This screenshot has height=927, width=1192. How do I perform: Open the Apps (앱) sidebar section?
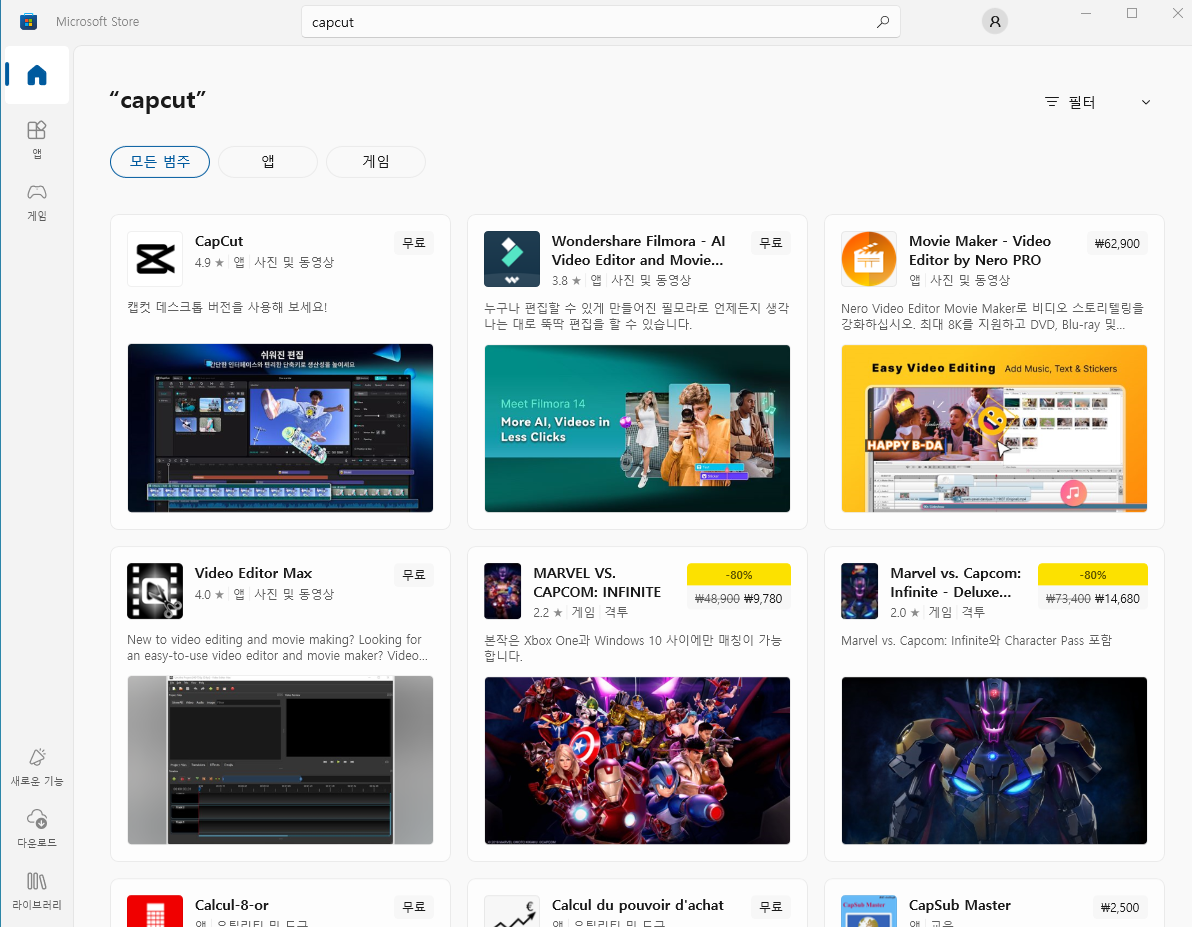point(36,139)
